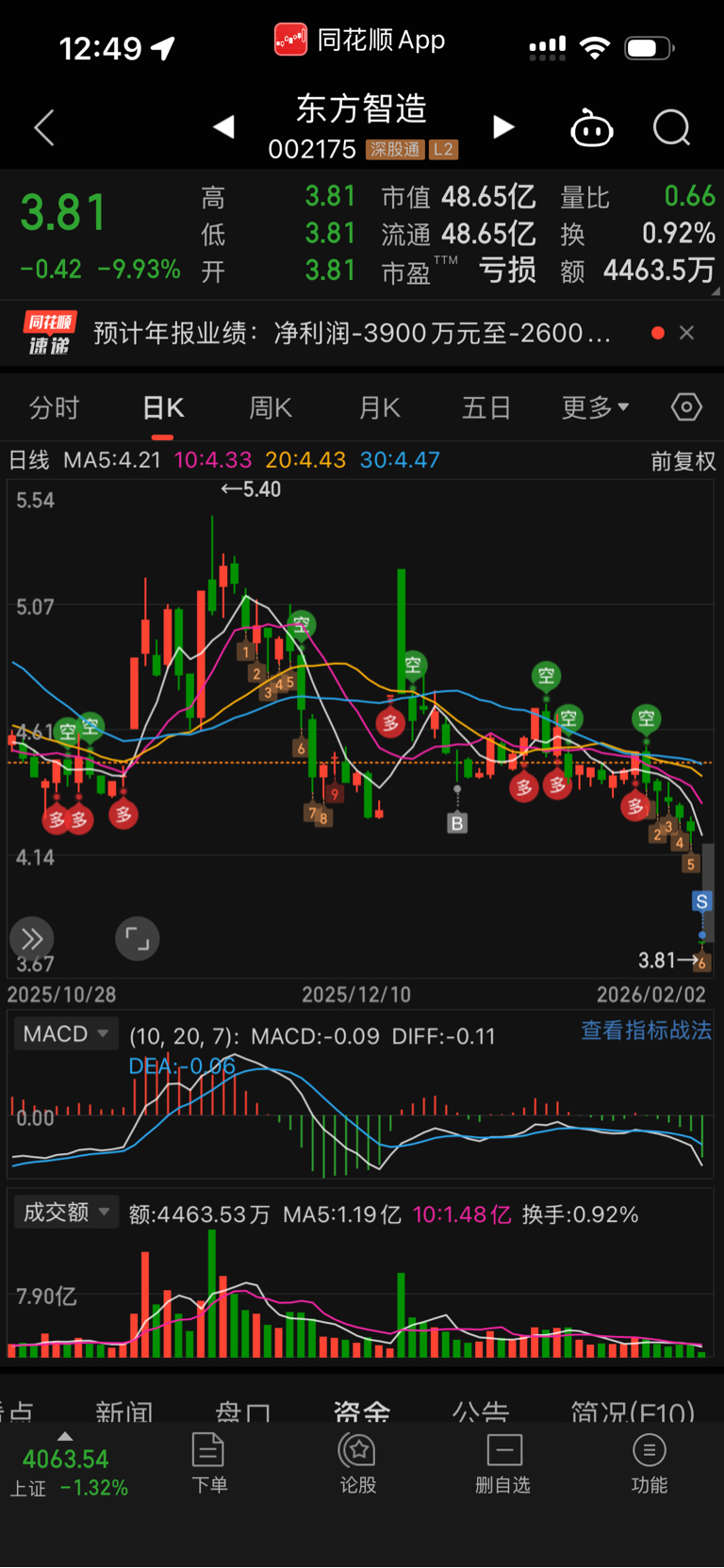Go back with the left chevron
Screen dimensions: 724x1568
[x=44, y=127]
